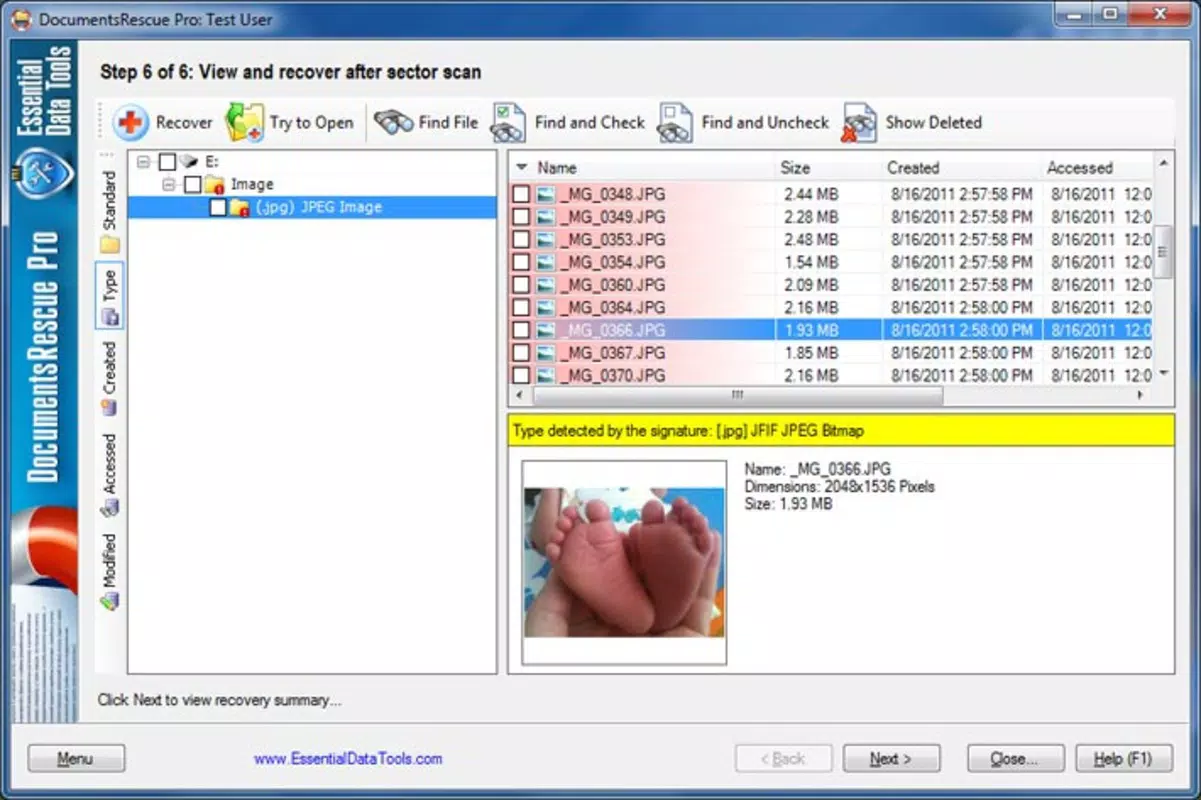Viewport: 1201px width, 800px height.
Task: Switch to the Standard side tab
Action: coord(109,210)
